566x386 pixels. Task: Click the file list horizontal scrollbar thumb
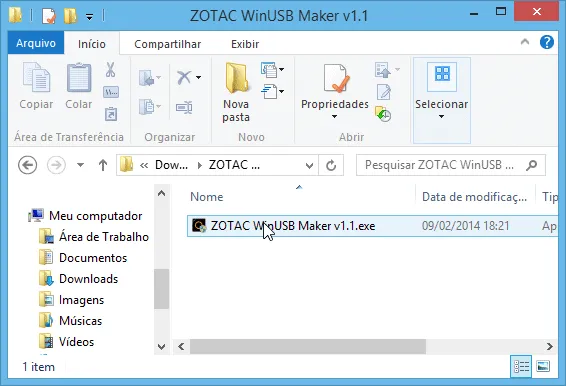[308, 347]
